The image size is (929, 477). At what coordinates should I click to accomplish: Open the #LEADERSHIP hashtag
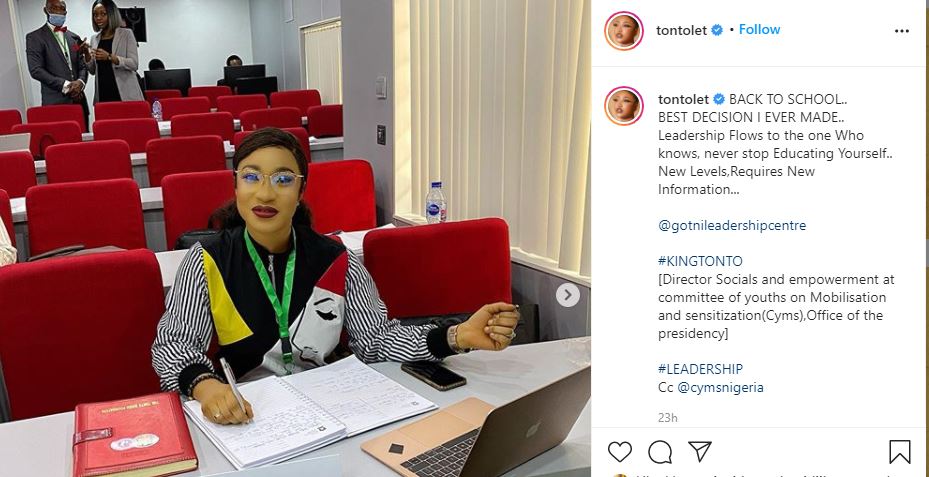(700, 369)
